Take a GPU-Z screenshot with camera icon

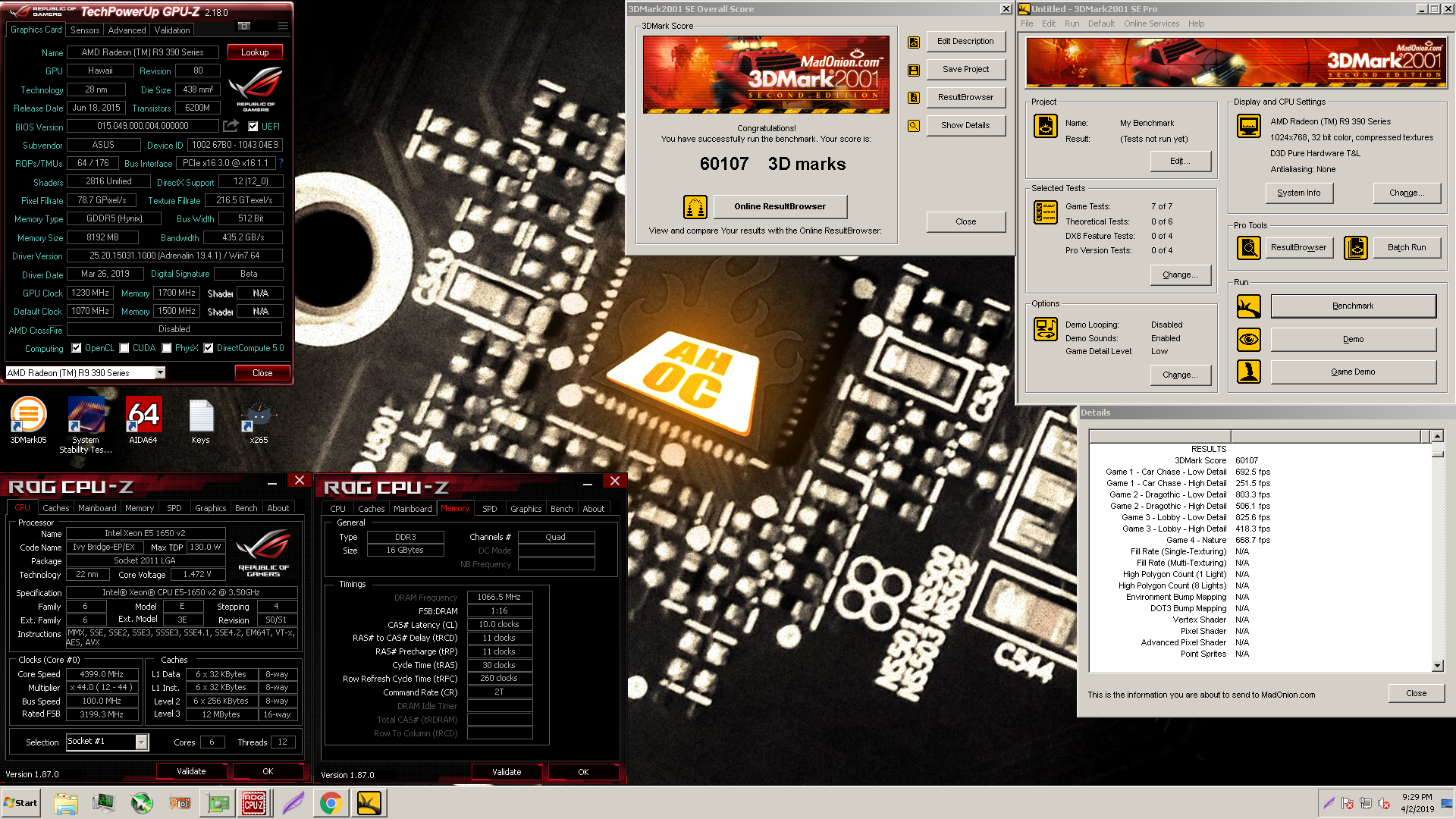[x=244, y=27]
